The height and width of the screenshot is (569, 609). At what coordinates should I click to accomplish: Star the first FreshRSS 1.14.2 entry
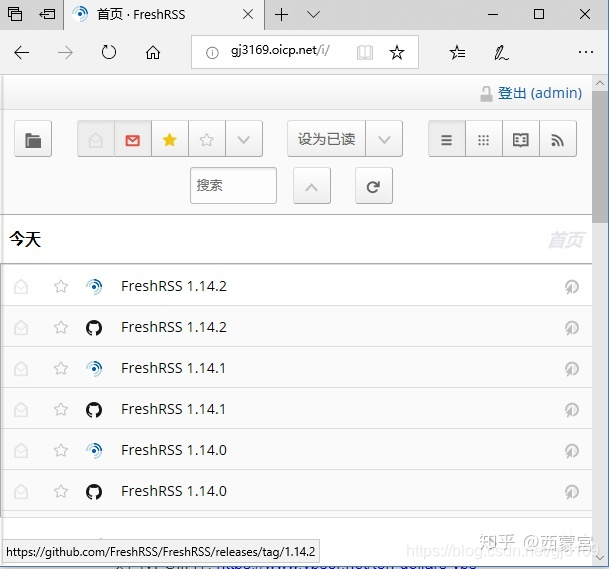(x=61, y=287)
